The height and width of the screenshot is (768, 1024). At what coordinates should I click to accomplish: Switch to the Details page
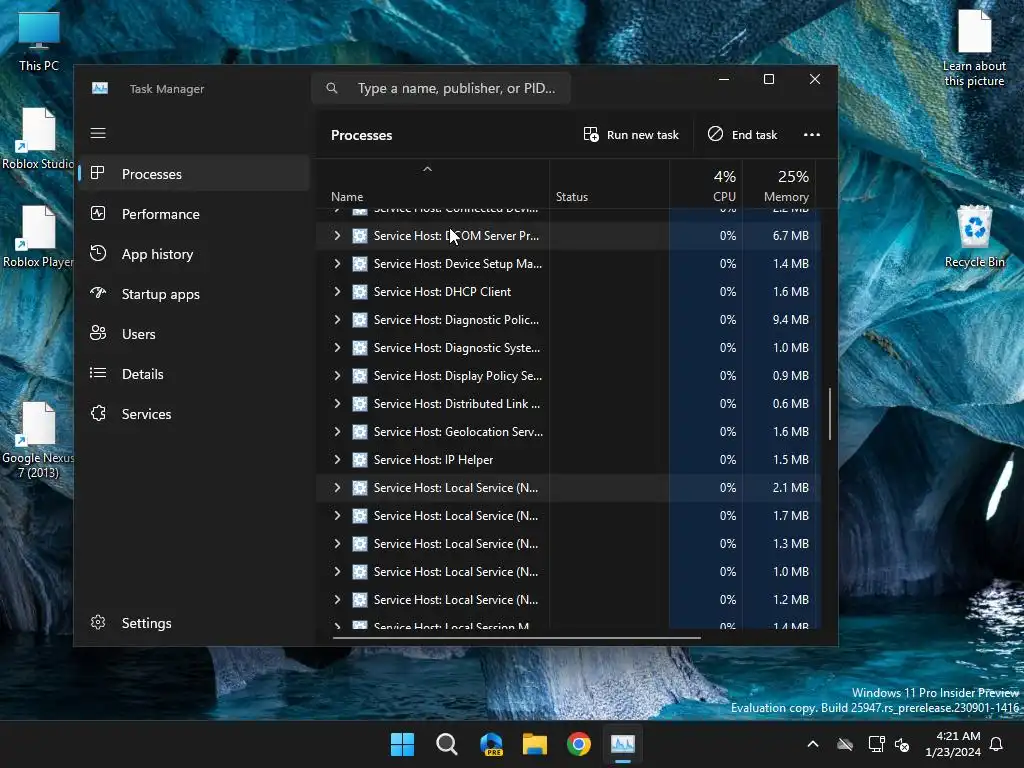(193, 374)
